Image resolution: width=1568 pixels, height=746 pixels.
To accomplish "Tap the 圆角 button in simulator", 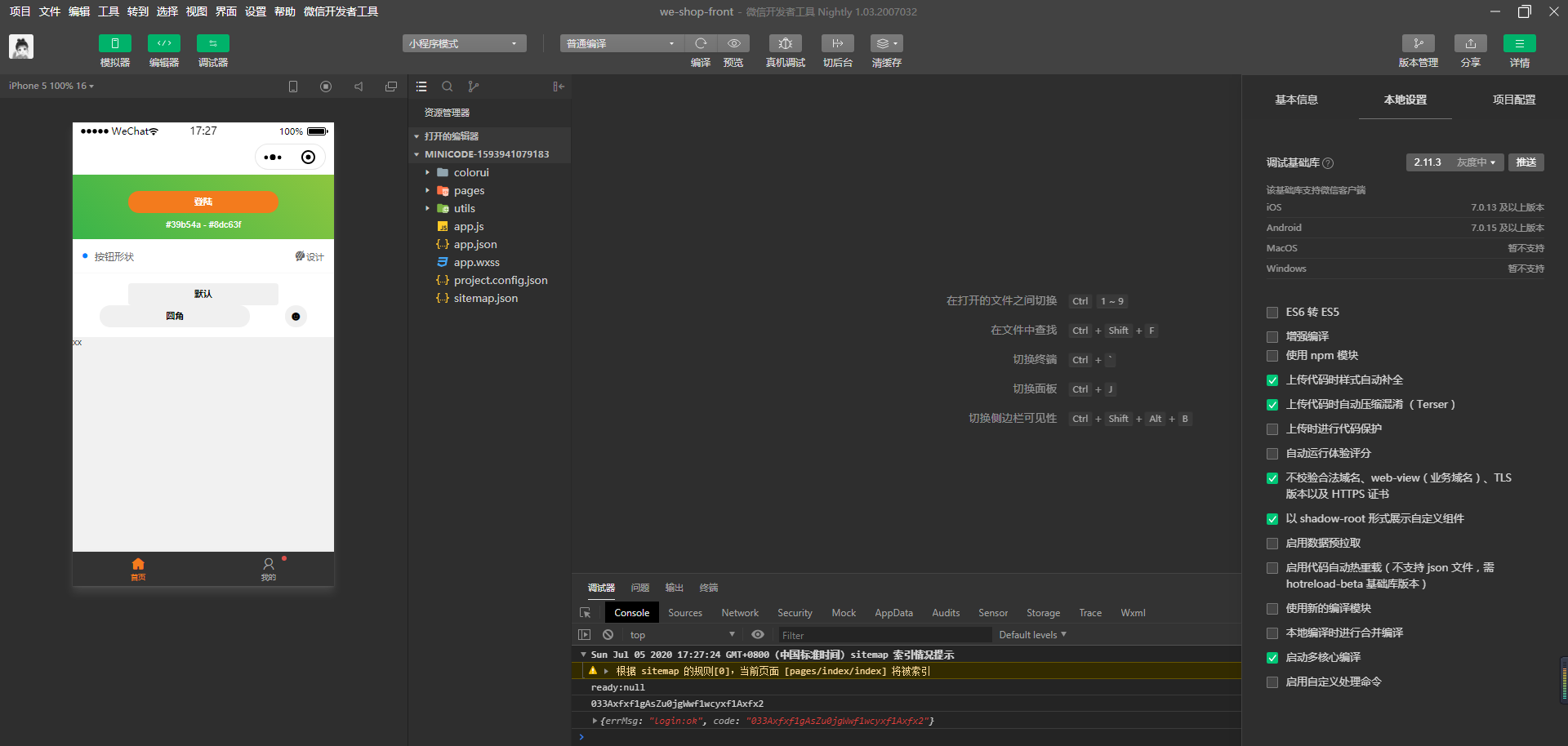I will pyautogui.click(x=175, y=317).
